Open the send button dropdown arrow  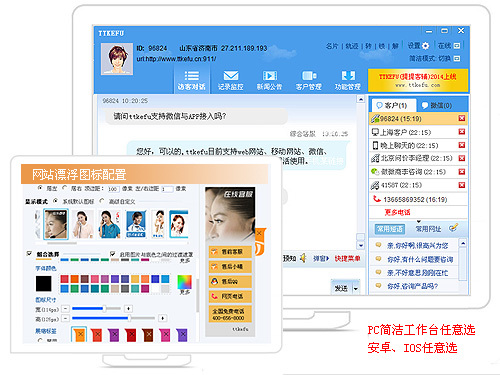(356, 289)
